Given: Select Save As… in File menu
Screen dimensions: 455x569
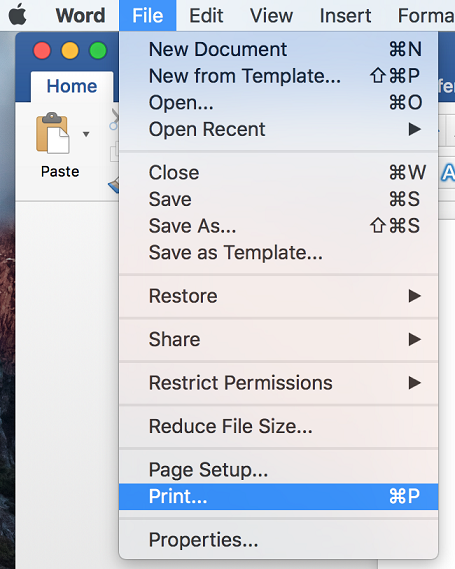Looking at the screenshot, I should 278,226.
